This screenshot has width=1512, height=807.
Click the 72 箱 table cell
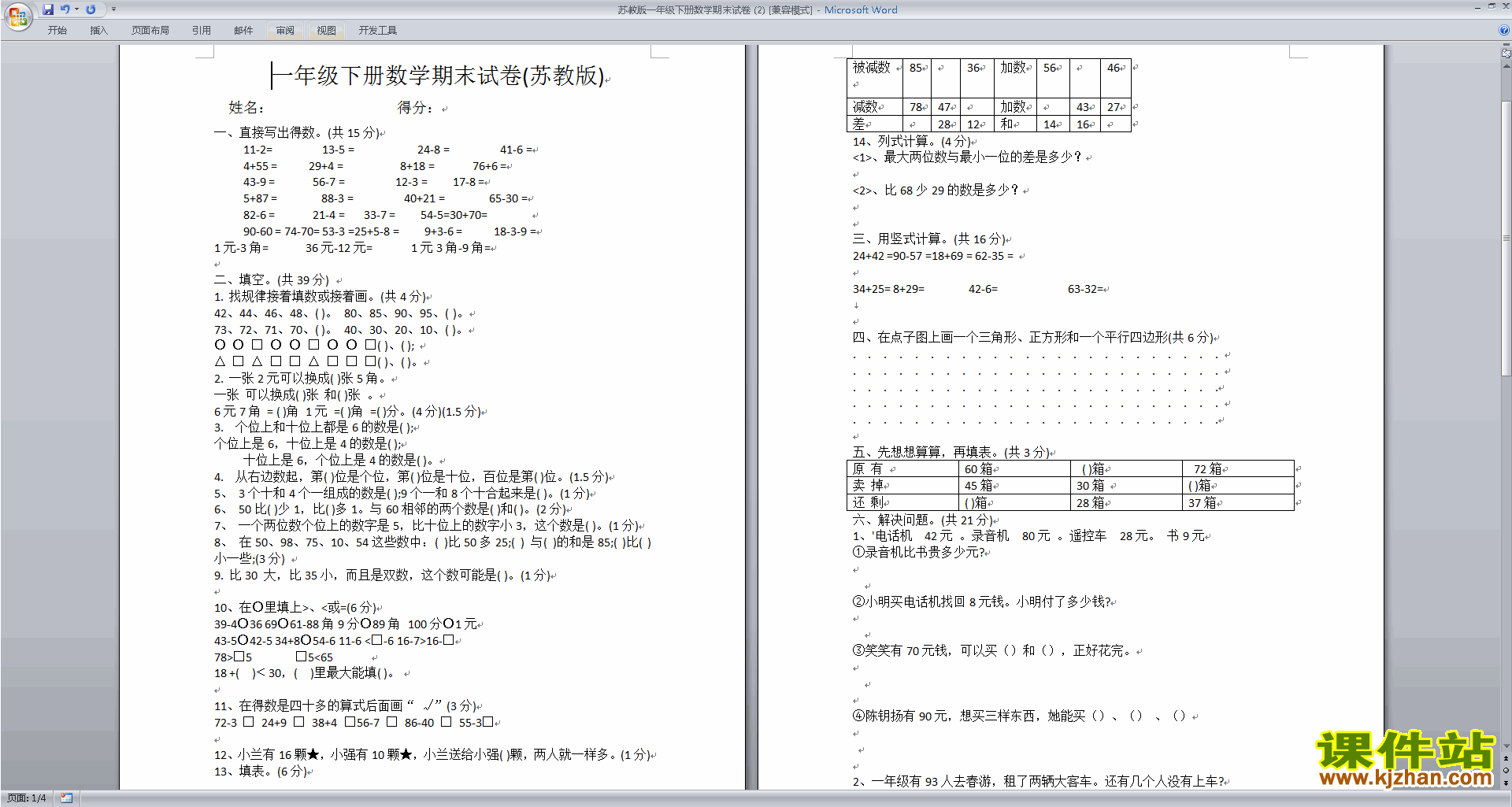pyautogui.click(x=1238, y=469)
